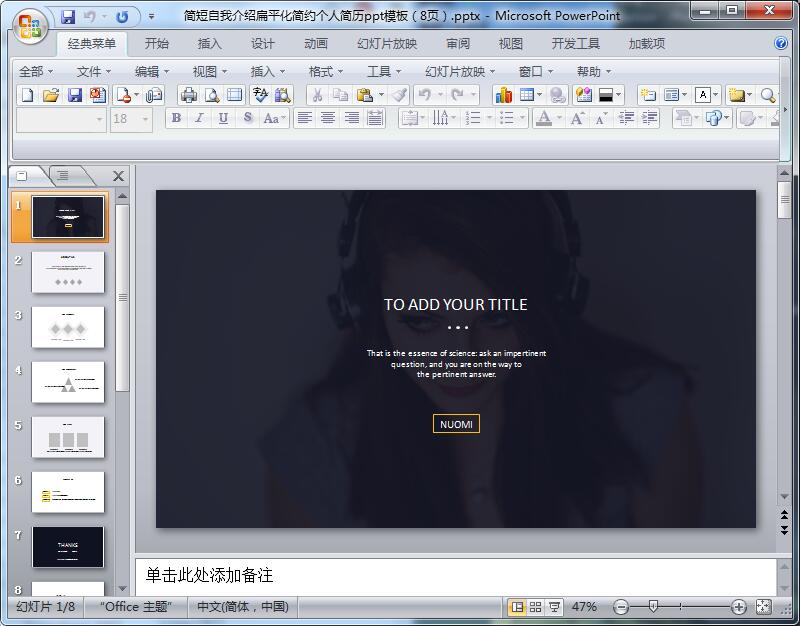
Task: Increase list indent level
Action: (x=649, y=118)
